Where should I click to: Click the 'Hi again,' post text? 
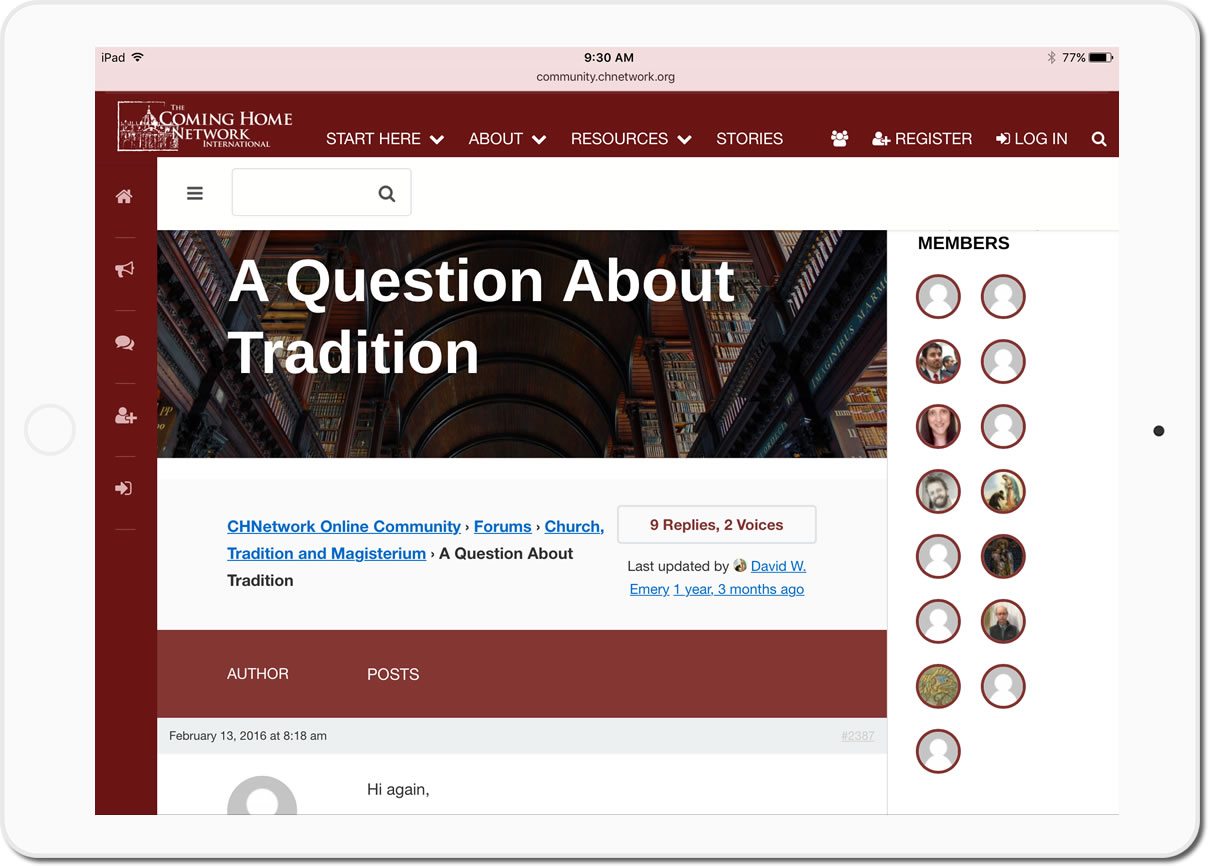pos(398,790)
